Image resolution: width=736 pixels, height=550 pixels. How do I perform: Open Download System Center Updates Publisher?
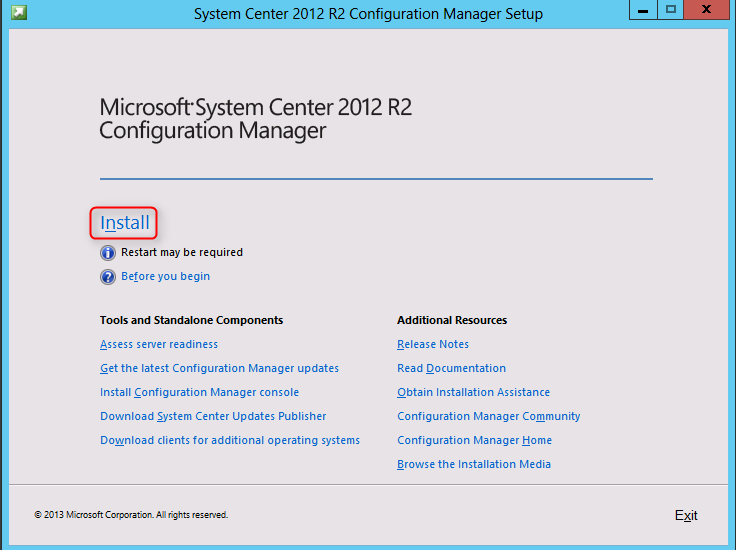point(213,416)
